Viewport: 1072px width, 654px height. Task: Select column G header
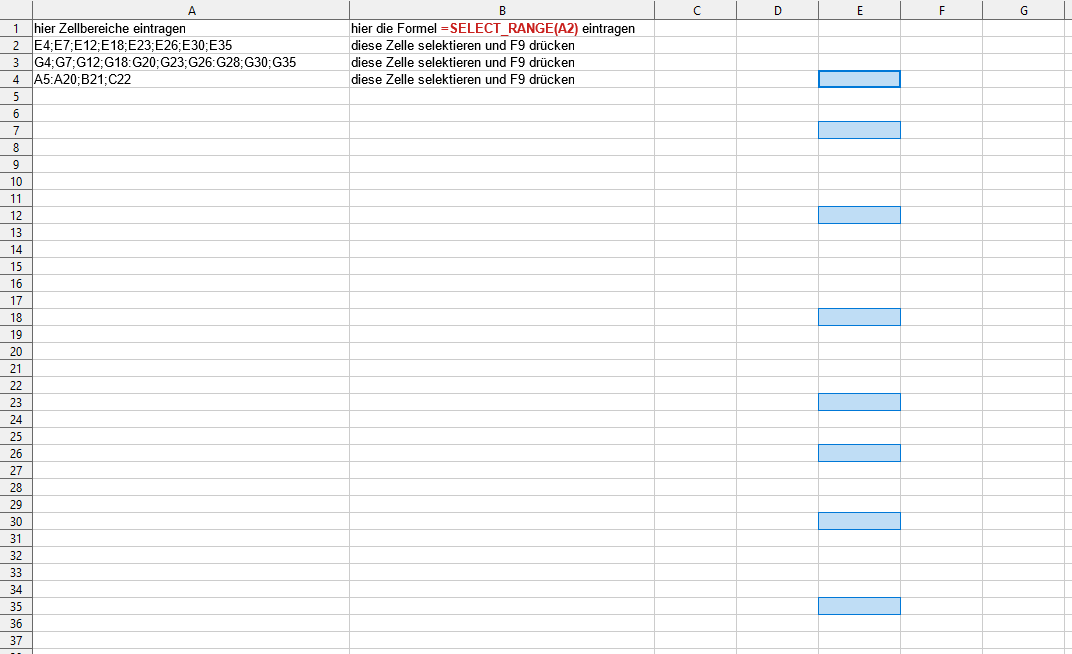point(1023,10)
